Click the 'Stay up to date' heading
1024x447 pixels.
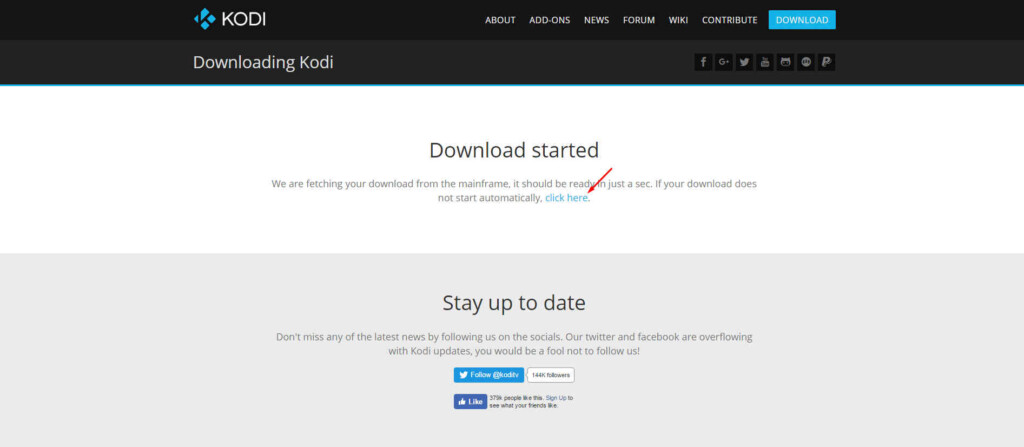coord(514,303)
